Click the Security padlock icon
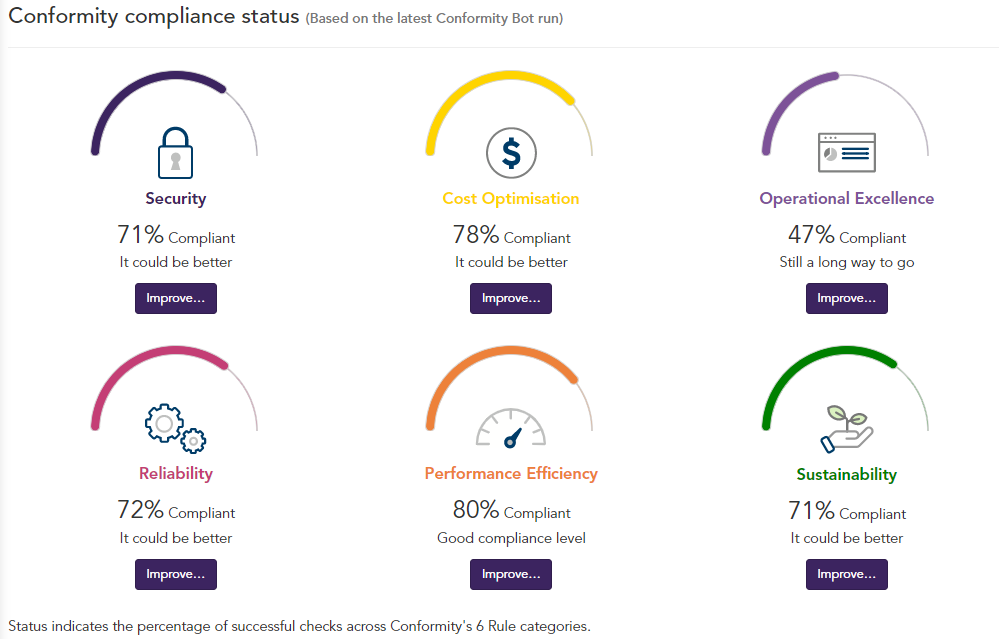999x639 pixels. pos(175,153)
